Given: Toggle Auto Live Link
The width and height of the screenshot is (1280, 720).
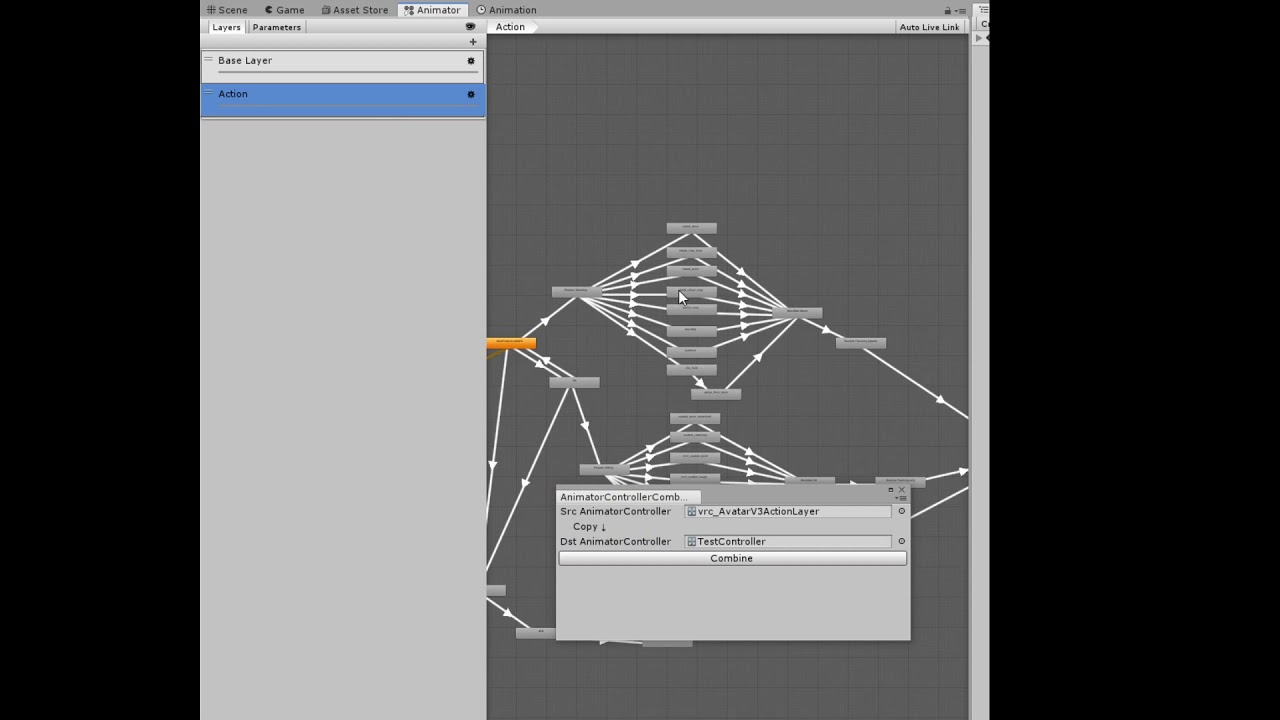Looking at the screenshot, I should [x=929, y=27].
